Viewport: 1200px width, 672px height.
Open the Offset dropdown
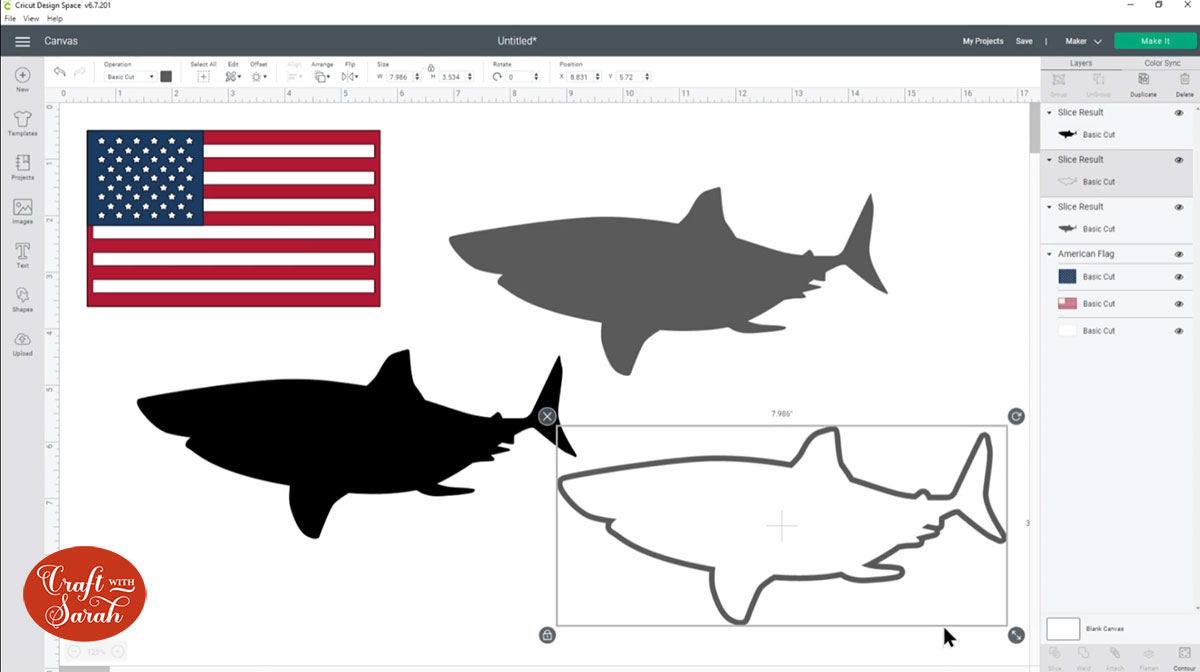(x=258, y=77)
